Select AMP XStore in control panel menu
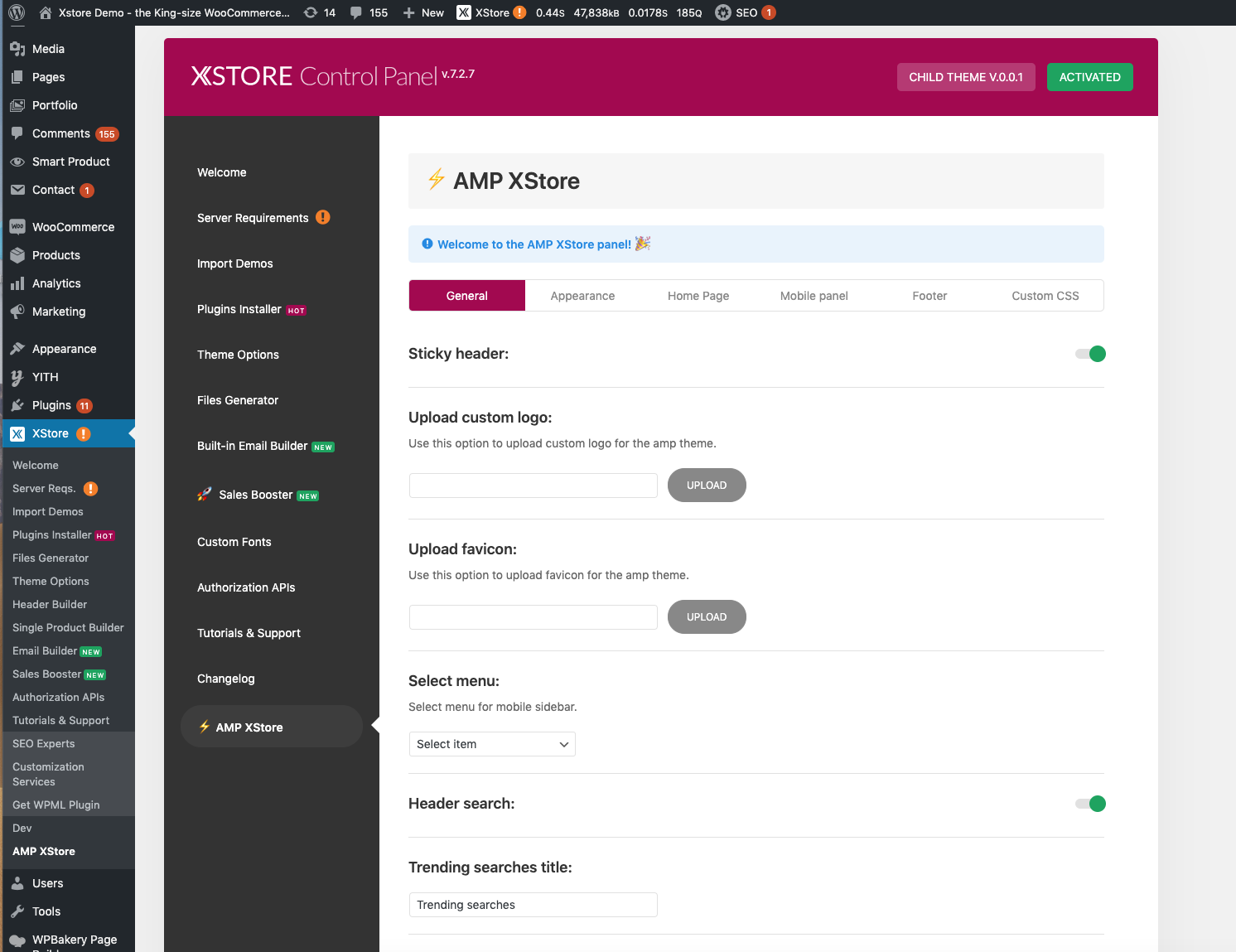 272,727
